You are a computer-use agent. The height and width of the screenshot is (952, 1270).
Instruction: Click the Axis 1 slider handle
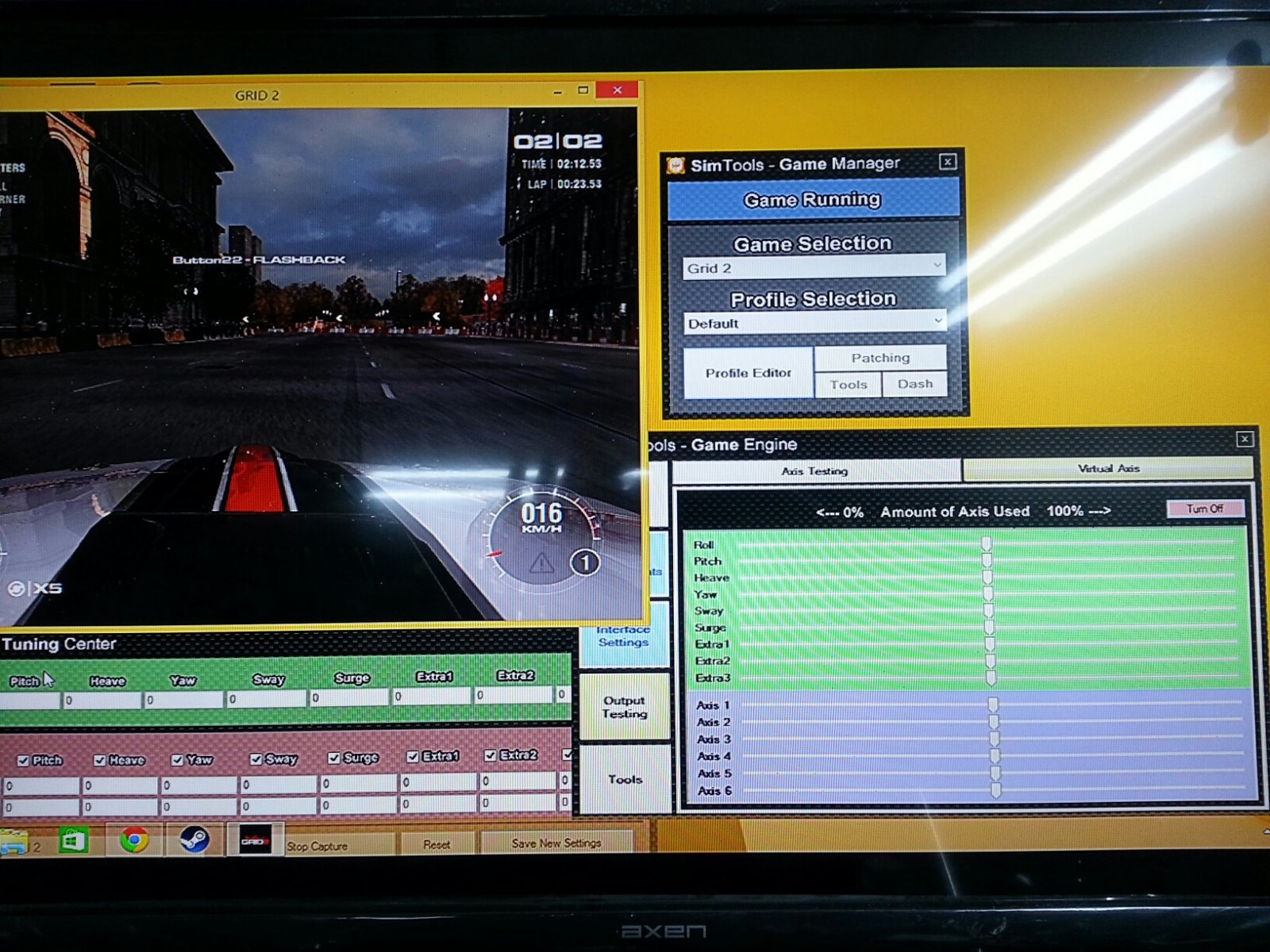pyautogui.click(x=993, y=704)
